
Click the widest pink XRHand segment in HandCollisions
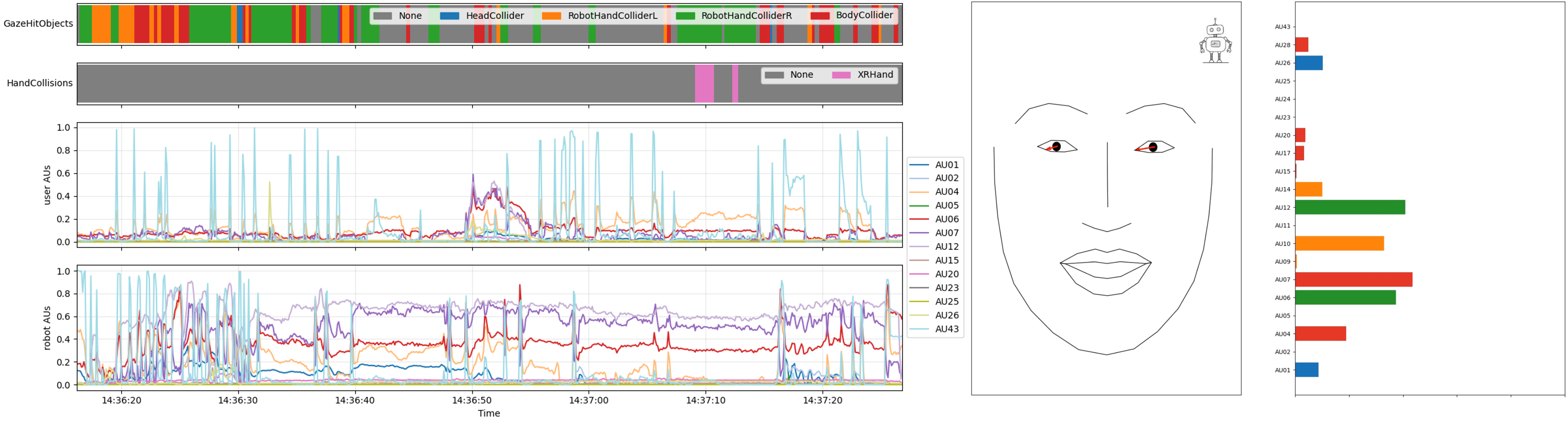(704, 83)
